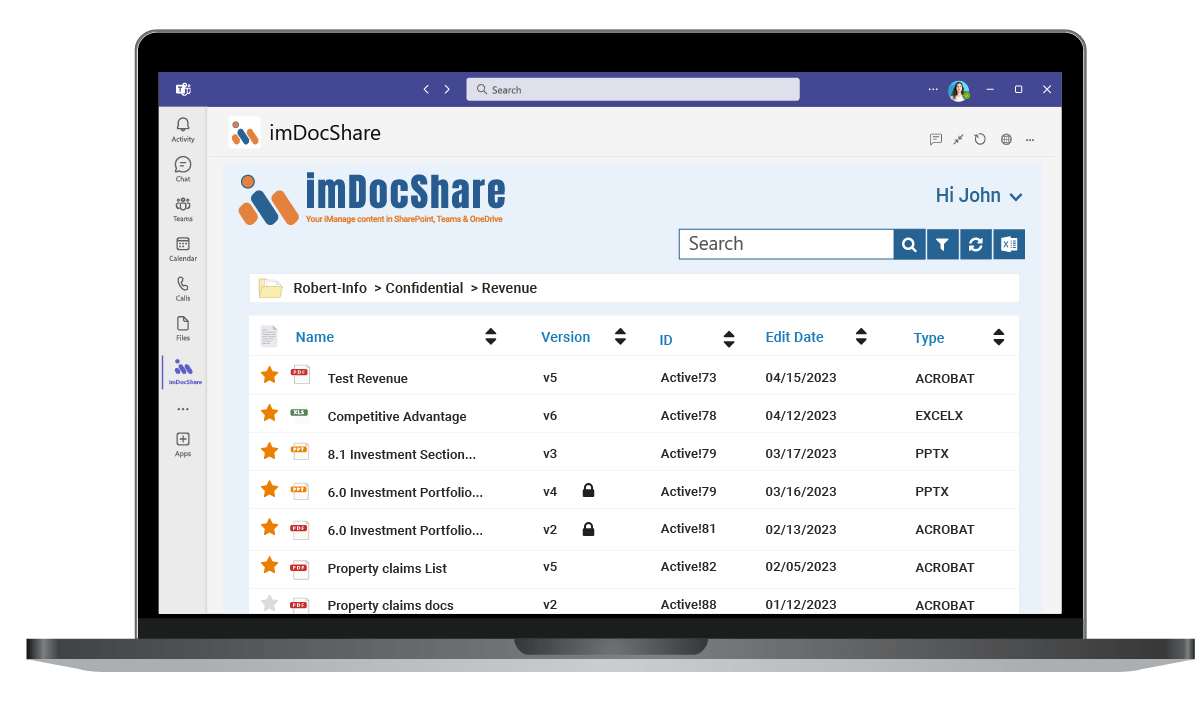Sort by ID using its arrows

coord(729,339)
